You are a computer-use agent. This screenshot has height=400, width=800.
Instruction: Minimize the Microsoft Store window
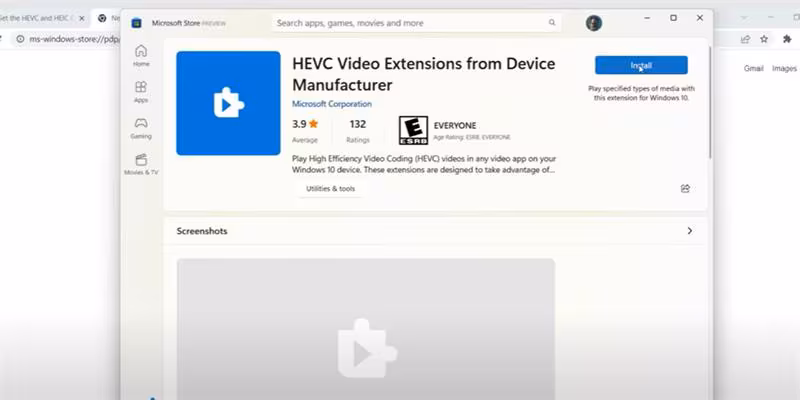(647, 18)
